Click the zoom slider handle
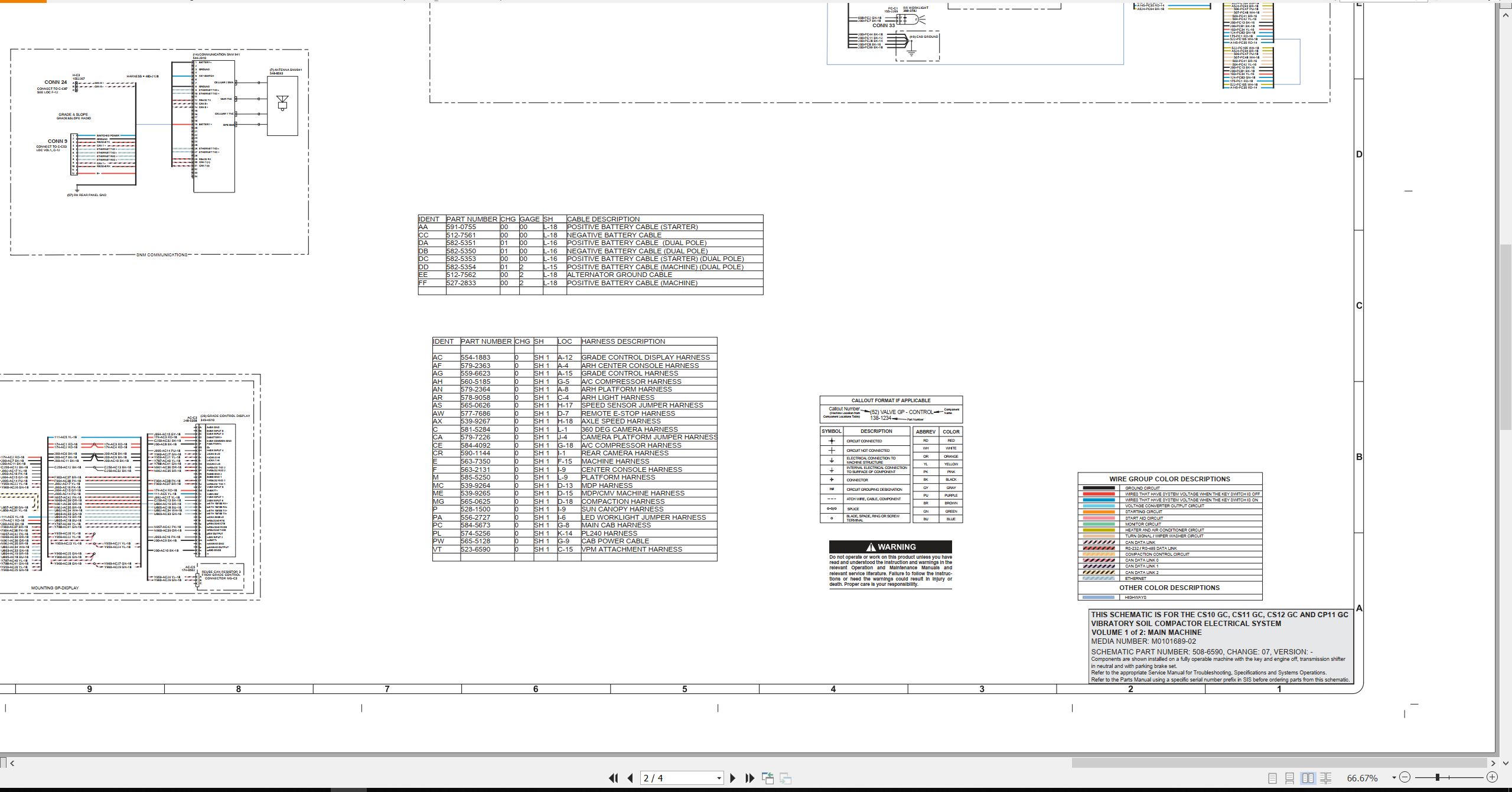This screenshot has width=1512, height=792. [1438, 778]
